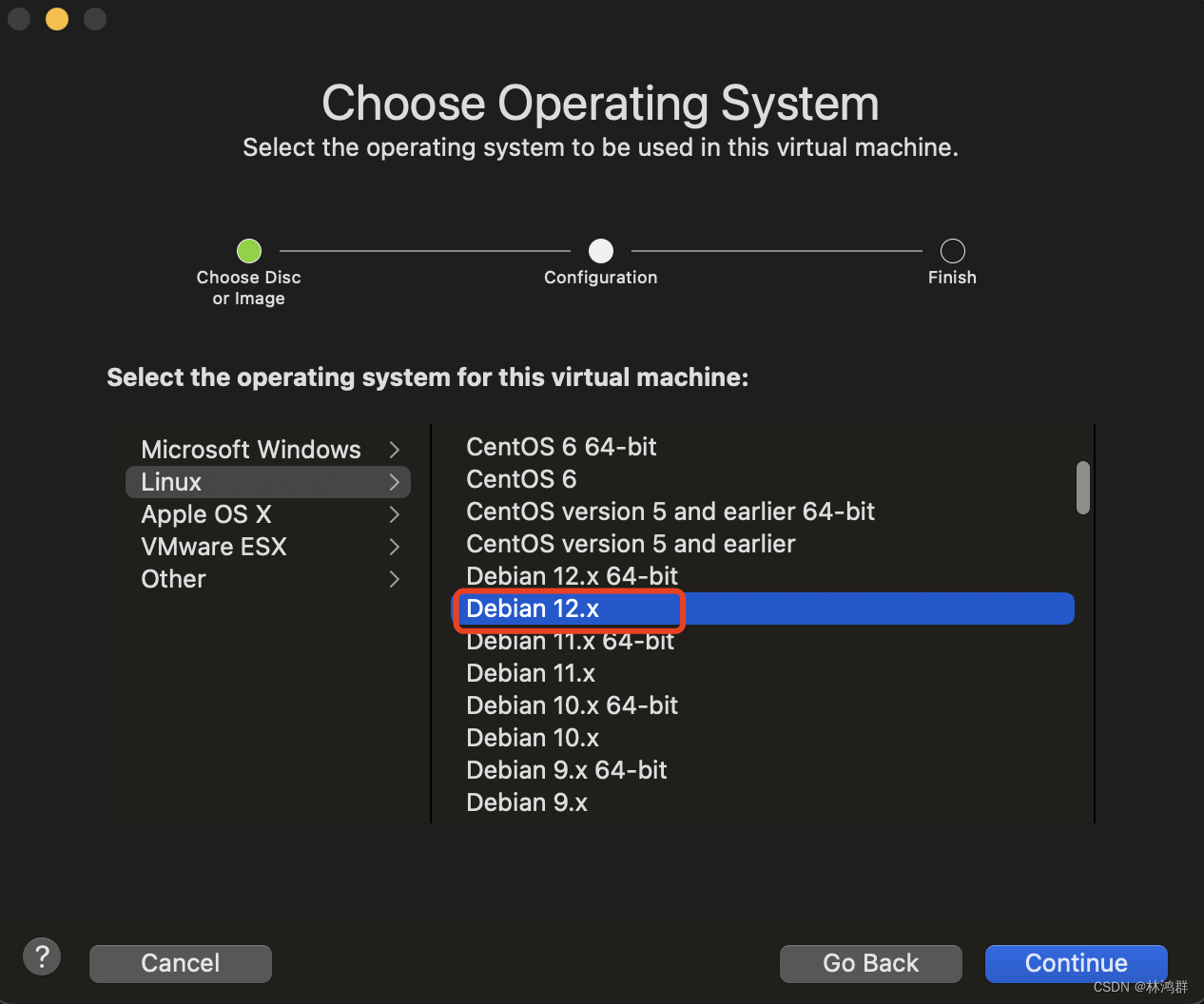1204x1004 pixels.
Task: Select Debian 11.x in the OS list
Action: tap(531, 673)
